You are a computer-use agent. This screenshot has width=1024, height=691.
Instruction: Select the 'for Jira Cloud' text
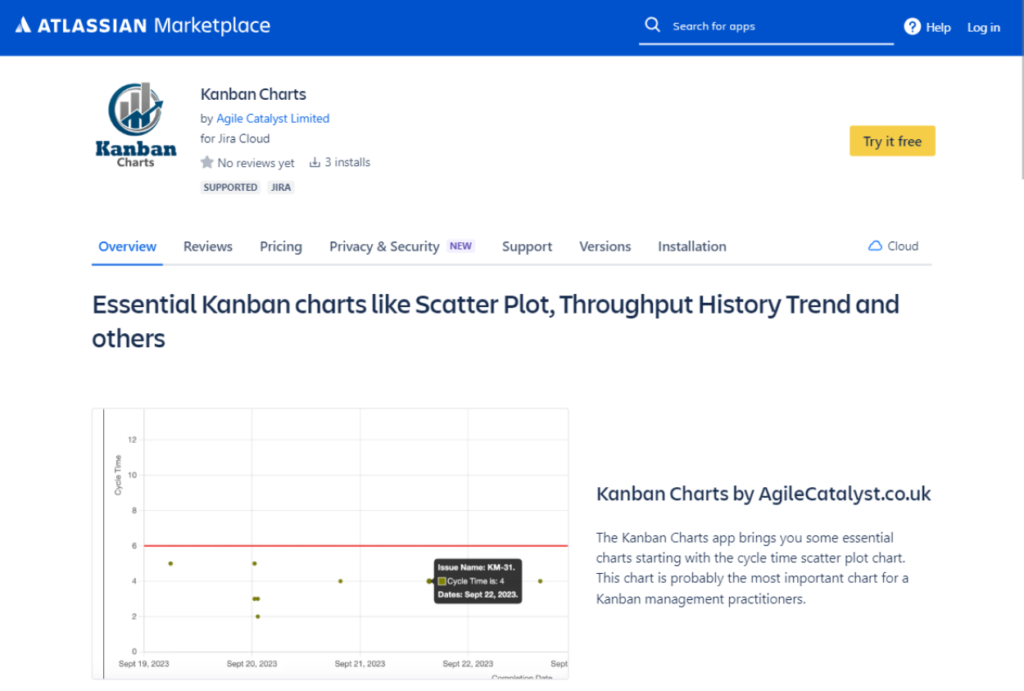(235, 138)
